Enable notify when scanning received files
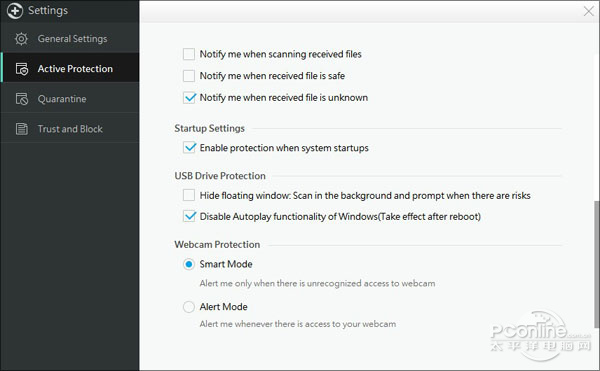 tap(189, 54)
